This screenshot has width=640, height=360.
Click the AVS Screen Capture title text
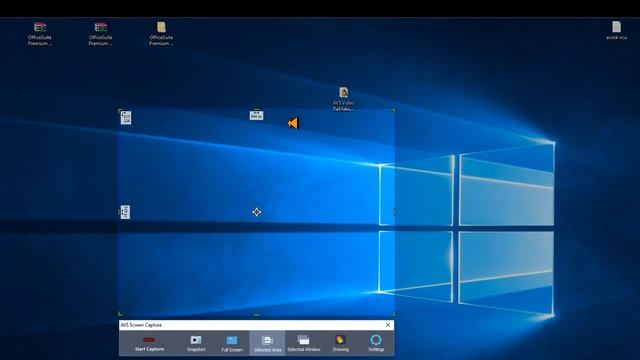pos(141,325)
